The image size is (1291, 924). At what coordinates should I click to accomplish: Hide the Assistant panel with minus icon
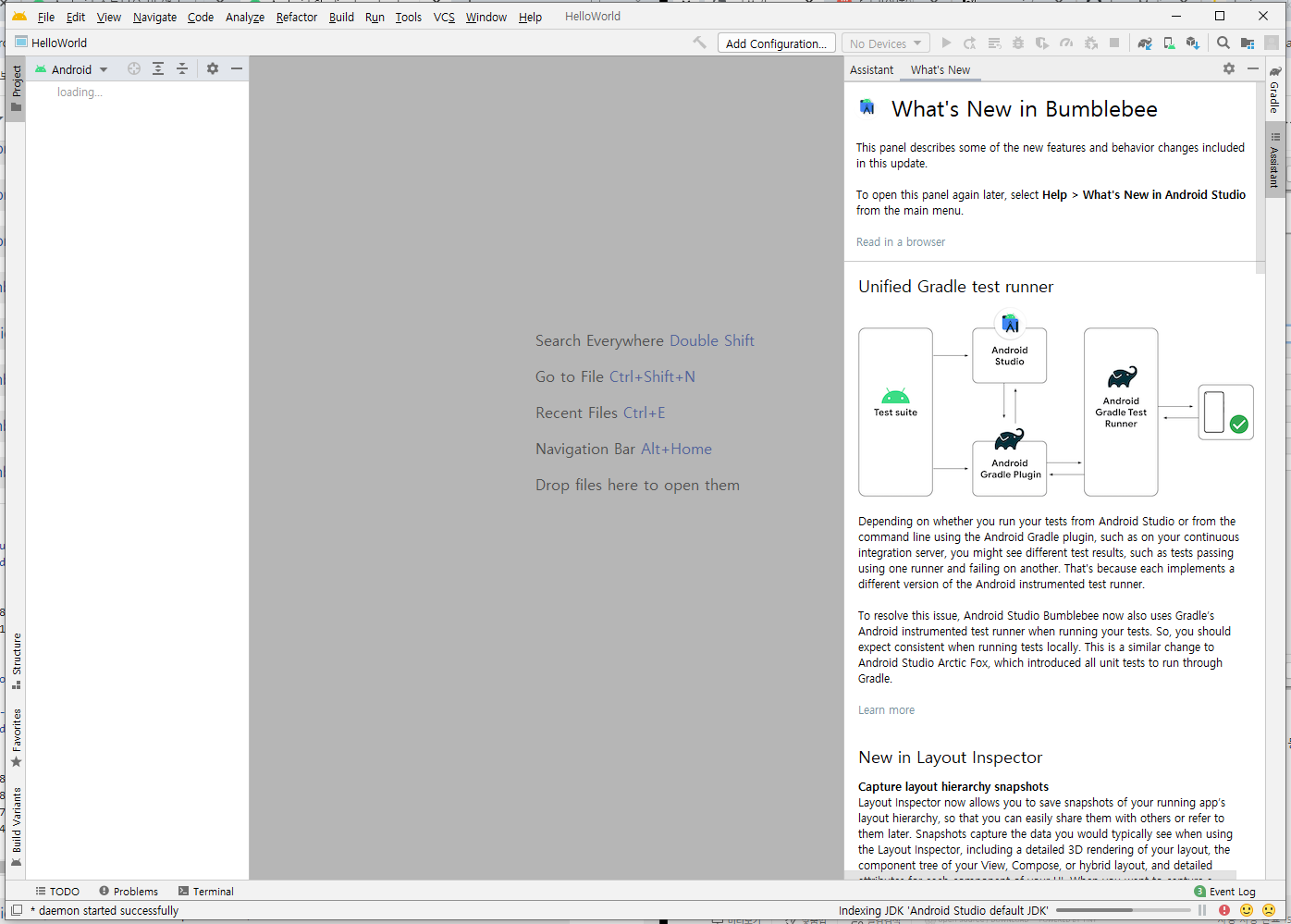pos(1253,68)
